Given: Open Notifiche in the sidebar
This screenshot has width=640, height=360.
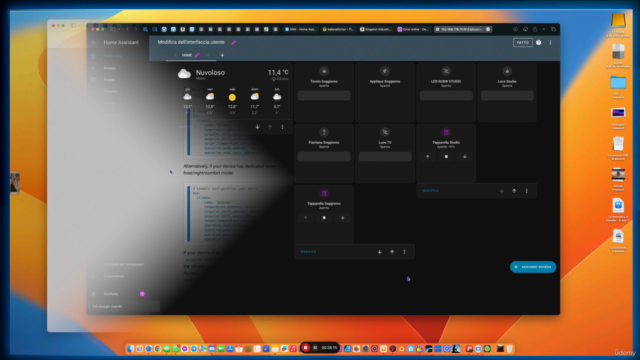Looking at the screenshot, I should tap(111, 294).
